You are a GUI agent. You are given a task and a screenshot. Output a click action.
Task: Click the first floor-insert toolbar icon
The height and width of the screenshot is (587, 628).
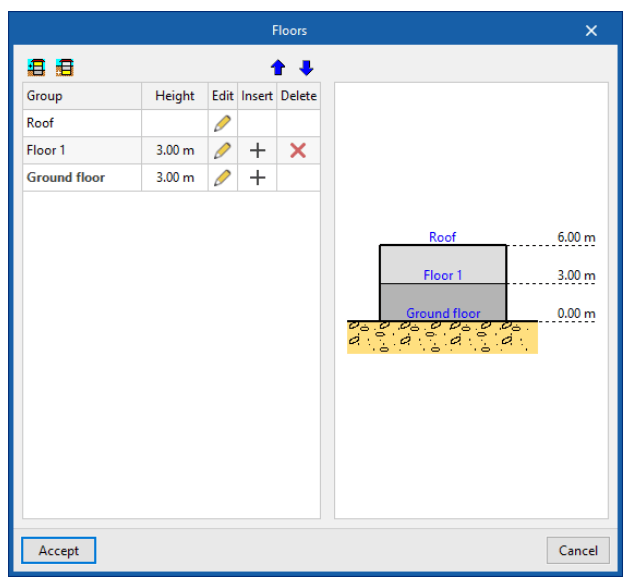[36, 67]
